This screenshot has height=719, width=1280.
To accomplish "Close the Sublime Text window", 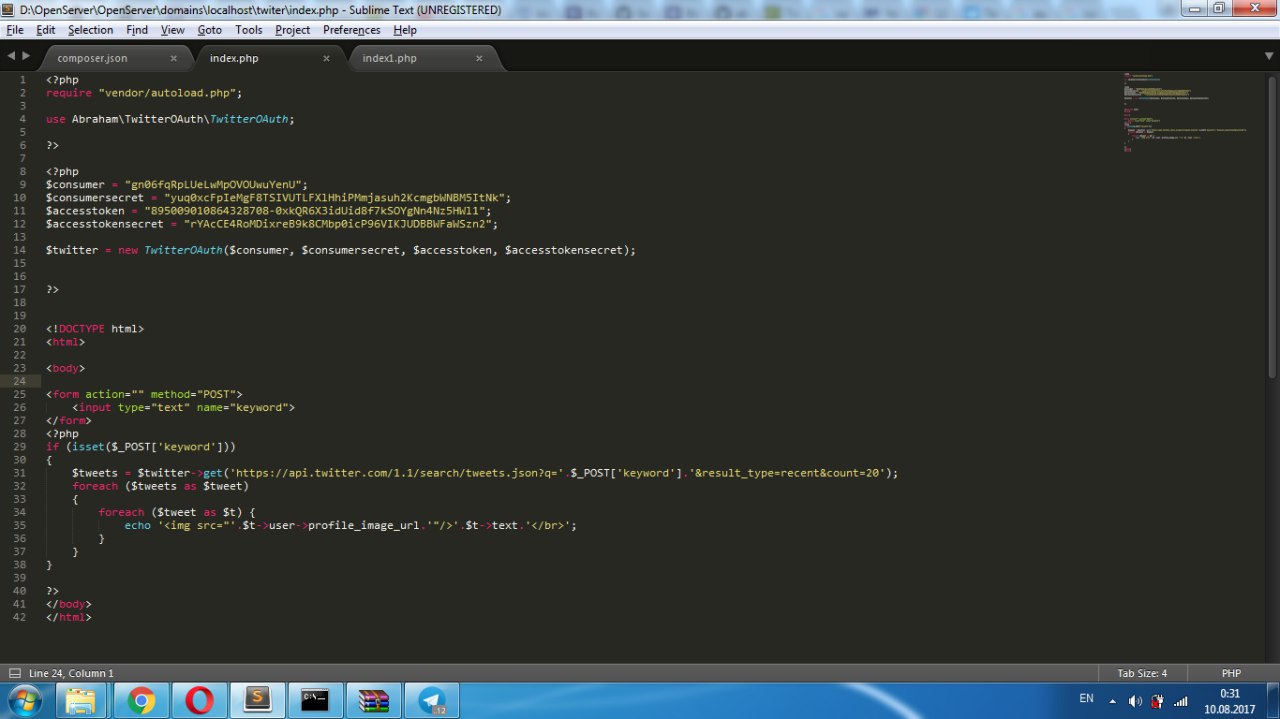I will (1254, 8).
